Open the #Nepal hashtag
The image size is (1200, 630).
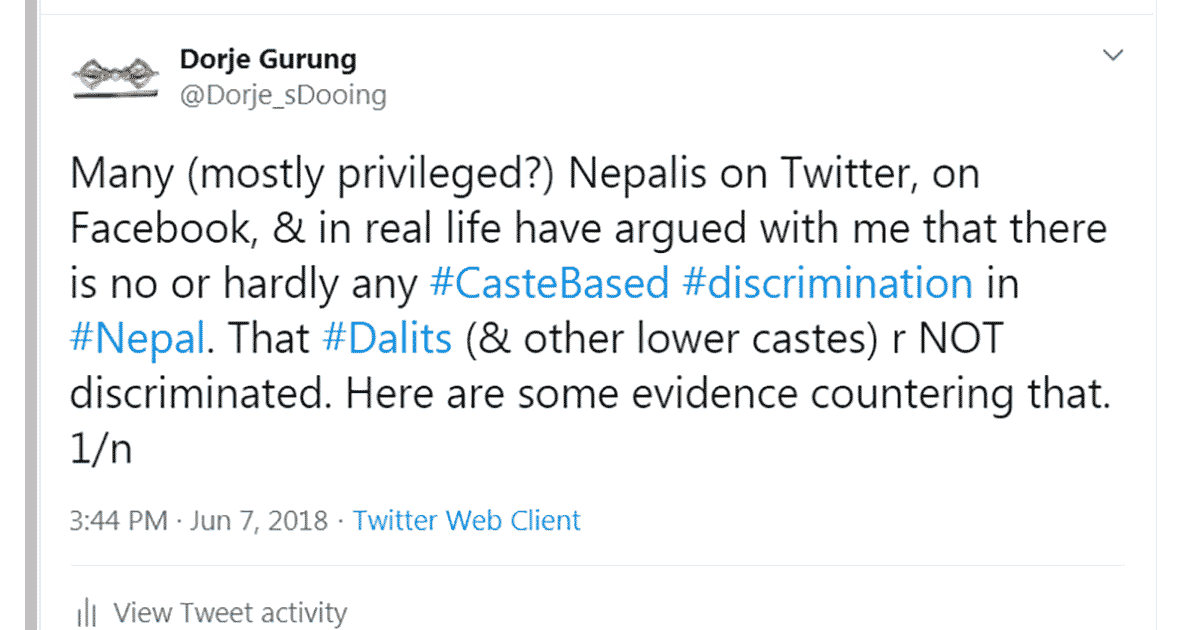point(137,338)
